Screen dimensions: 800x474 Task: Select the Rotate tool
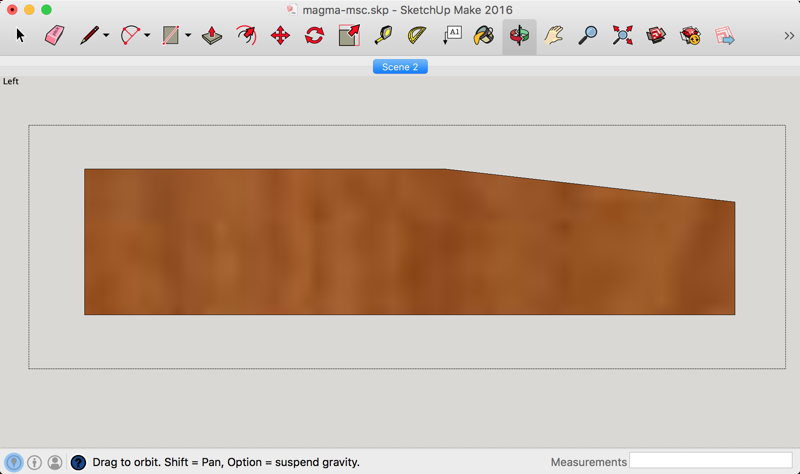pos(314,36)
